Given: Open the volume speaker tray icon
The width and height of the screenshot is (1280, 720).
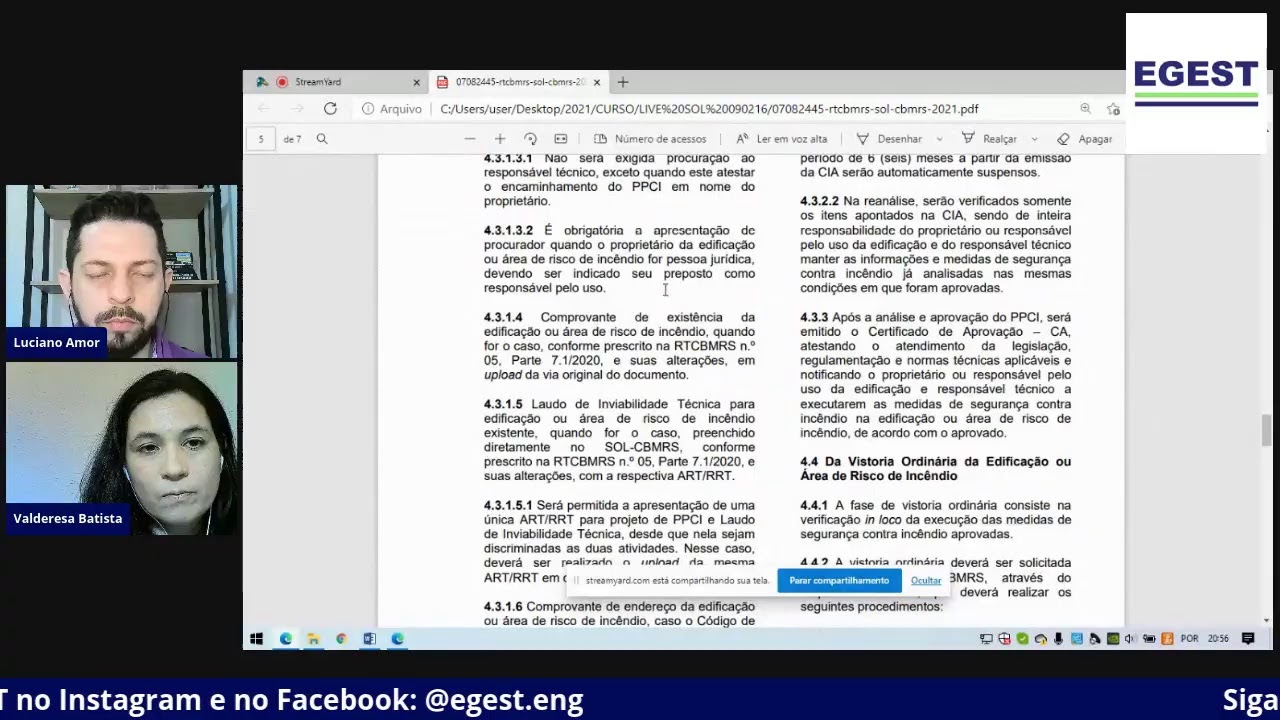Looking at the screenshot, I should pyautogui.click(x=1130, y=639).
